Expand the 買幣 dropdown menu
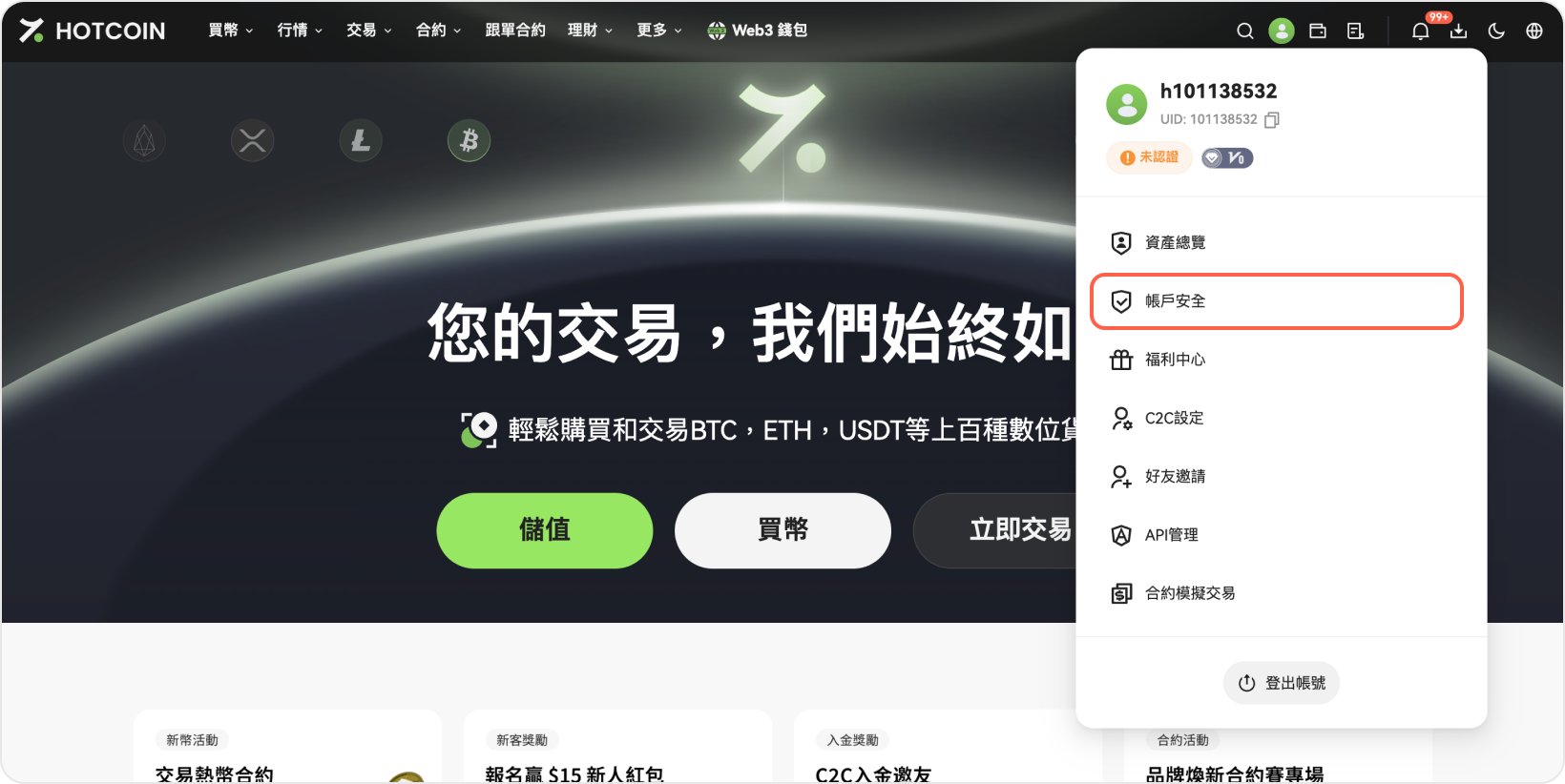Image resolution: width=1565 pixels, height=784 pixels. (x=231, y=31)
